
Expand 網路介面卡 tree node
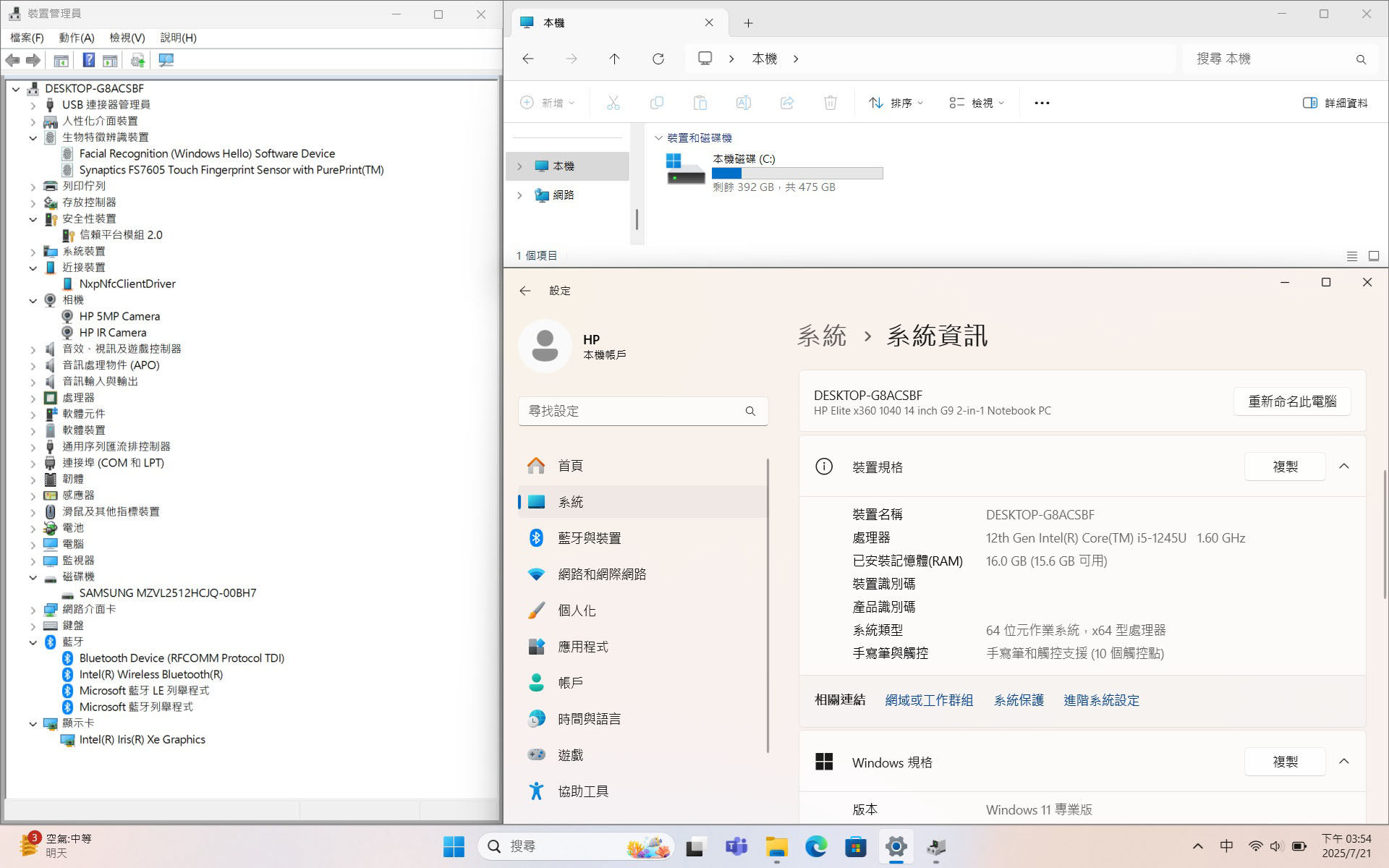point(33,610)
